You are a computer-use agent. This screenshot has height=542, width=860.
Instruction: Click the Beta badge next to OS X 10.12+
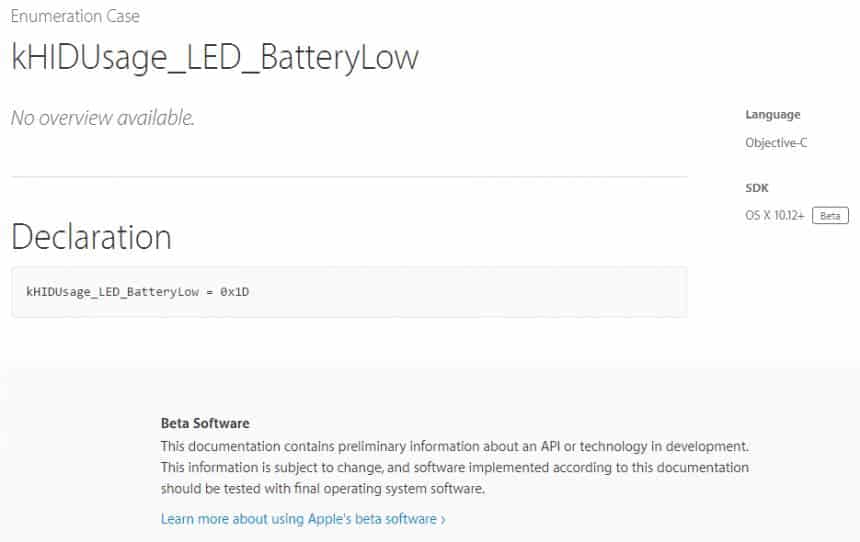coord(830,216)
